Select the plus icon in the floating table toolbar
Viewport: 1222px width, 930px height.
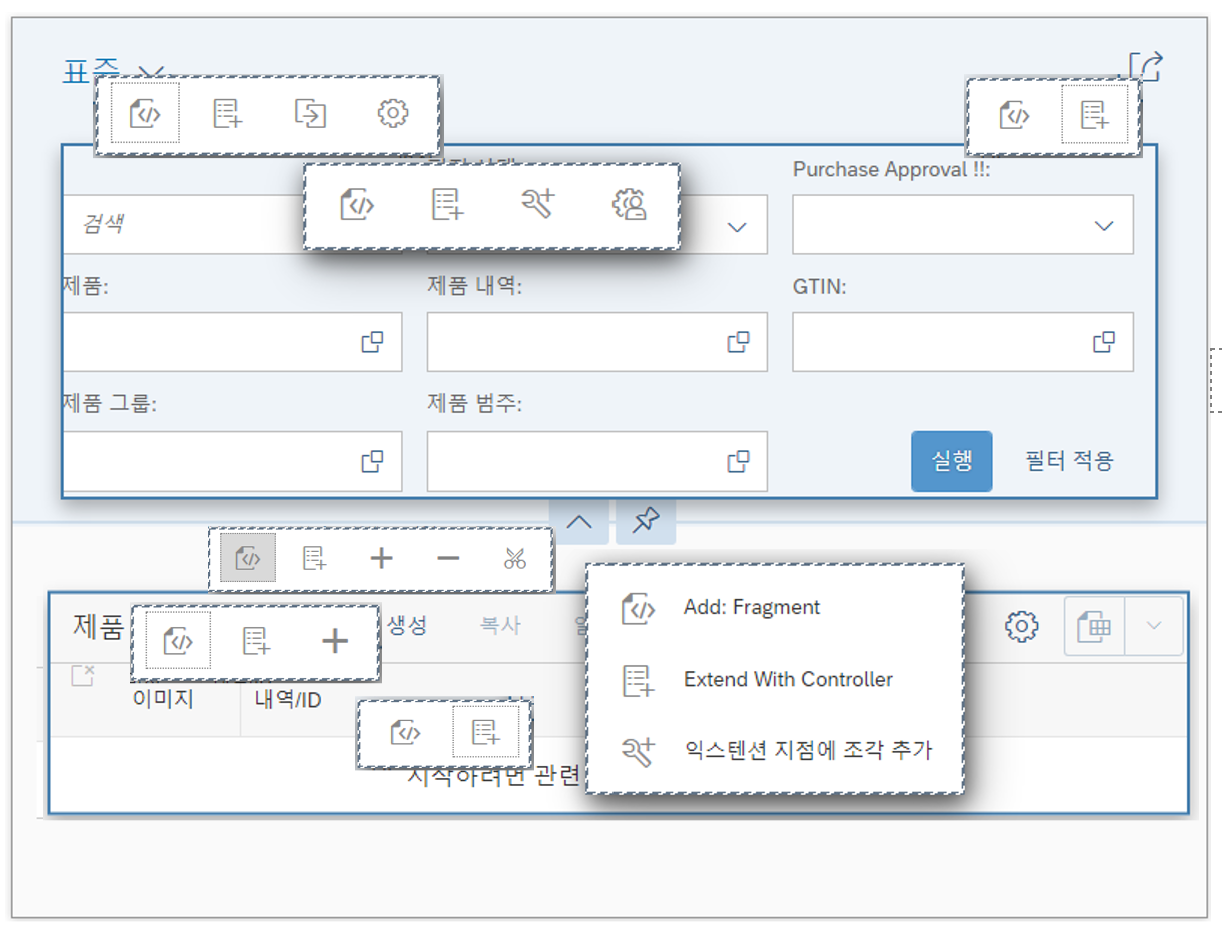pos(381,558)
